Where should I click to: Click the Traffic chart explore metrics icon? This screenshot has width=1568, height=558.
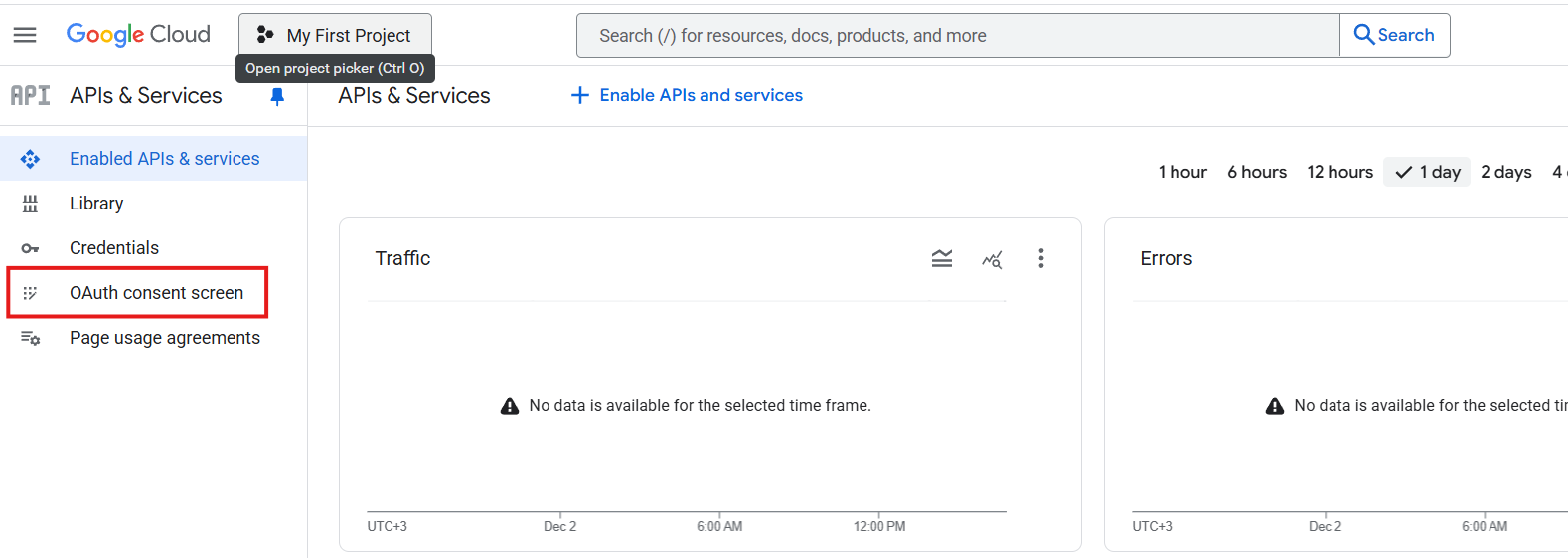coord(992,259)
